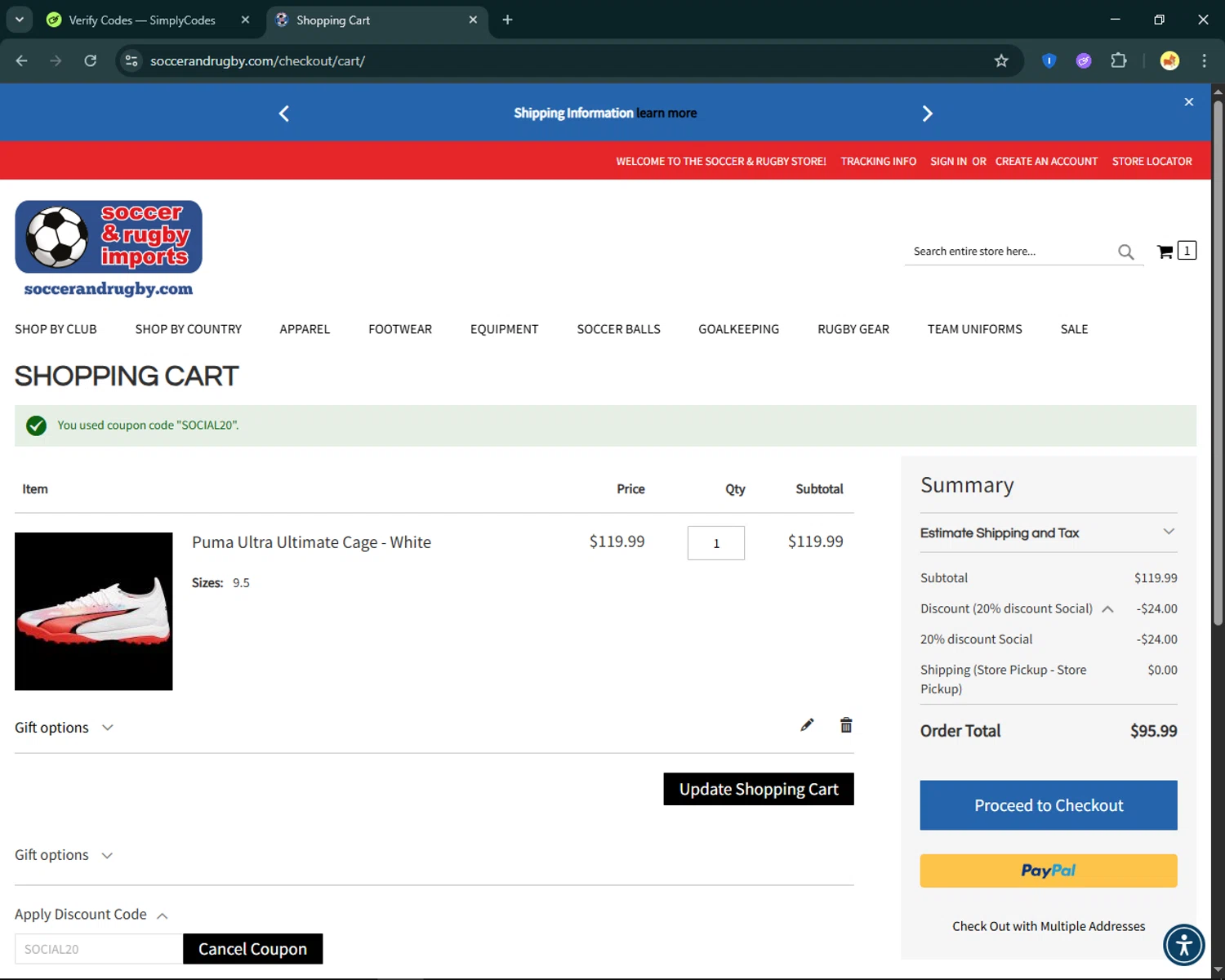Open the Footwear menu
This screenshot has height=980, width=1225.
400,329
